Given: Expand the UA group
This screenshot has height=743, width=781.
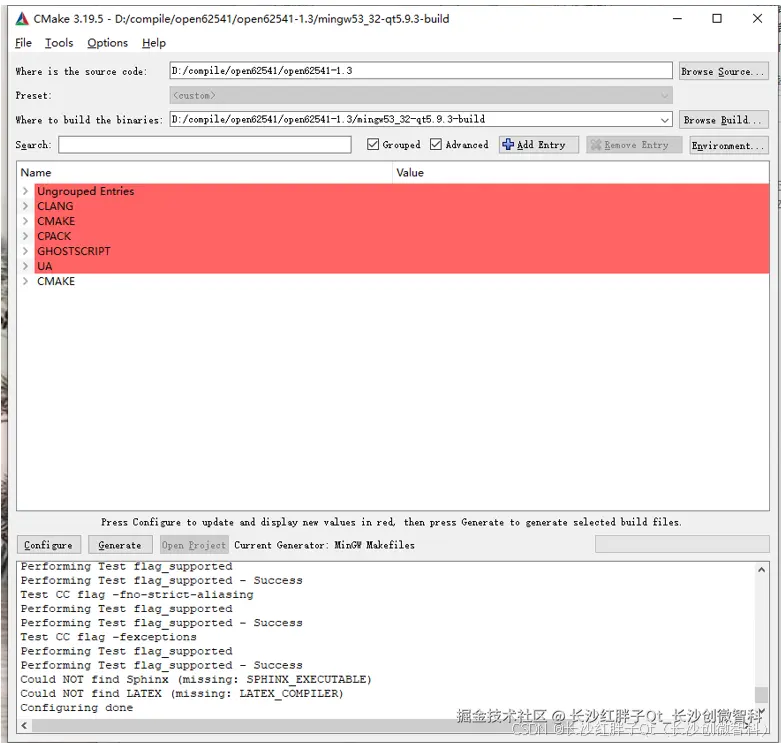Looking at the screenshot, I should (25, 266).
